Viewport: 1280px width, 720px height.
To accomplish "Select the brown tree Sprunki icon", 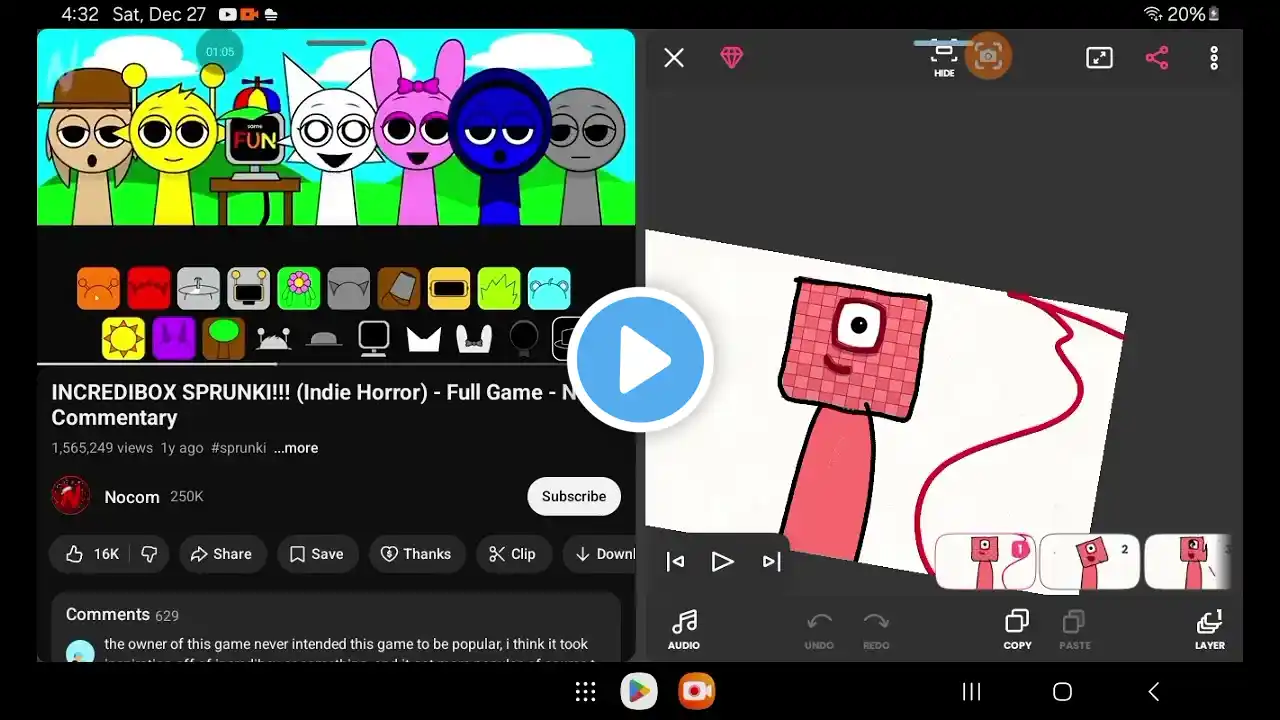I will 223,339.
